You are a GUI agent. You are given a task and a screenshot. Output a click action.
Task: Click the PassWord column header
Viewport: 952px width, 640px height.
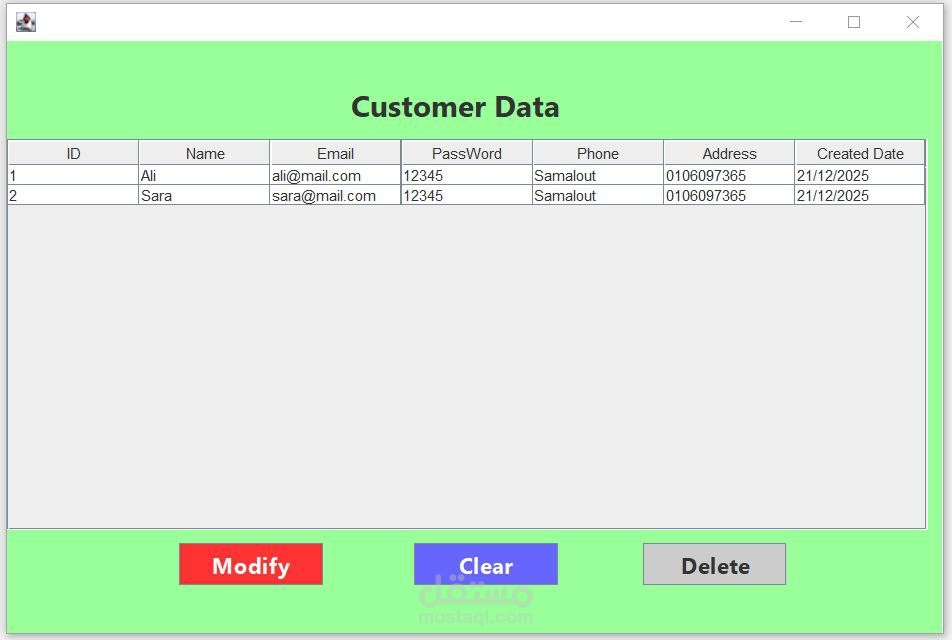coord(467,153)
